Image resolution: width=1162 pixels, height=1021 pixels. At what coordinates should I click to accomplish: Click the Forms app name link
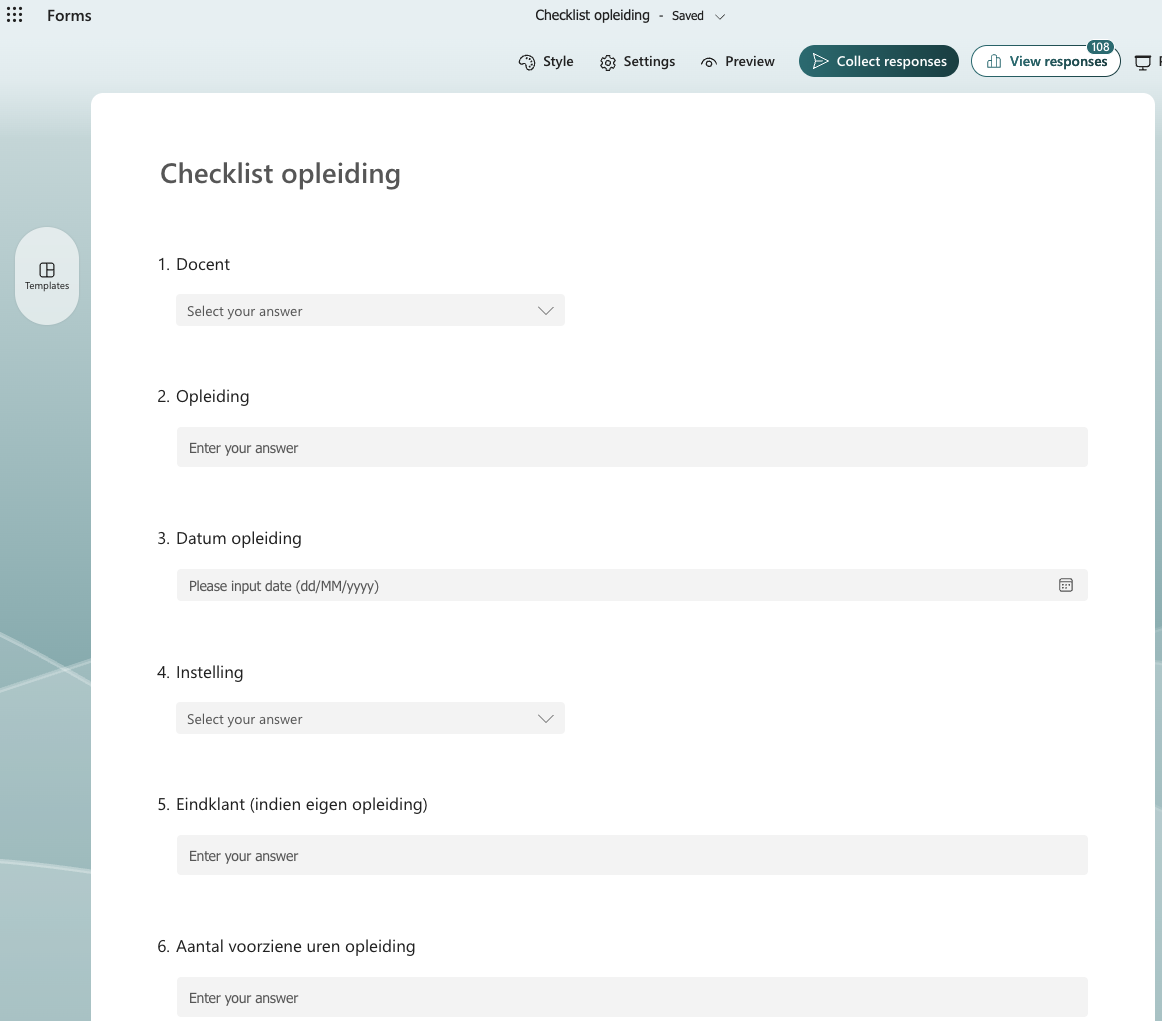(69, 16)
